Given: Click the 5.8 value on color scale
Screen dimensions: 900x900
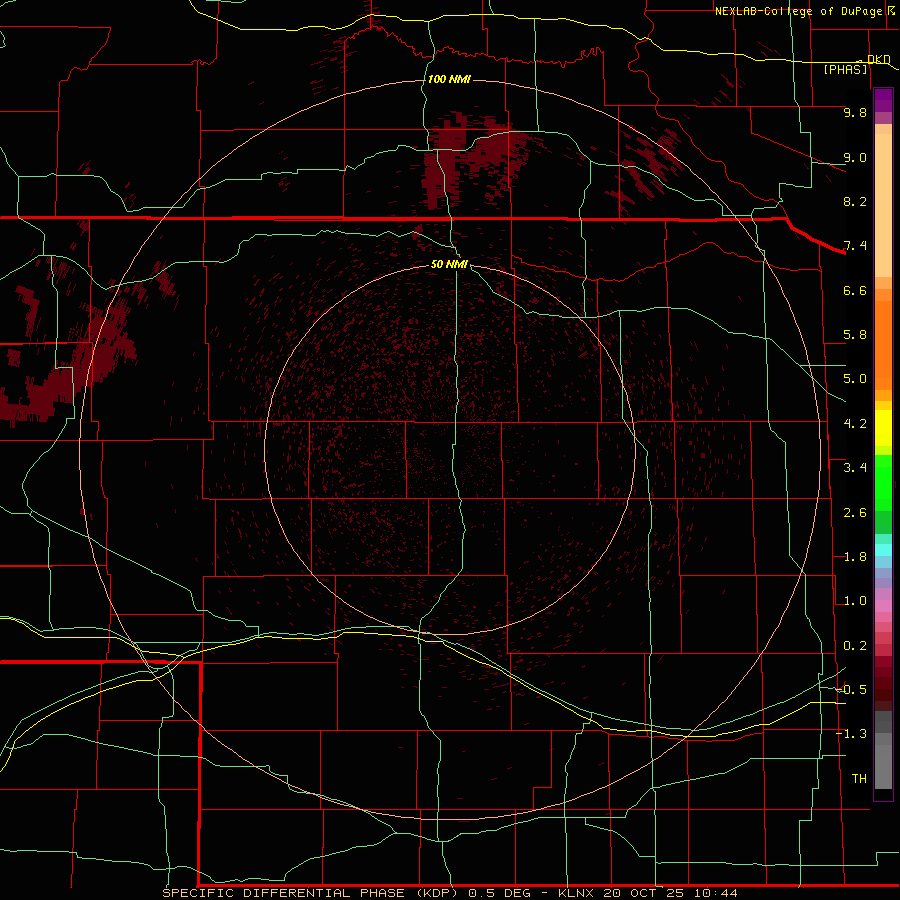Looking at the screenshot, I should pos(855,335).
